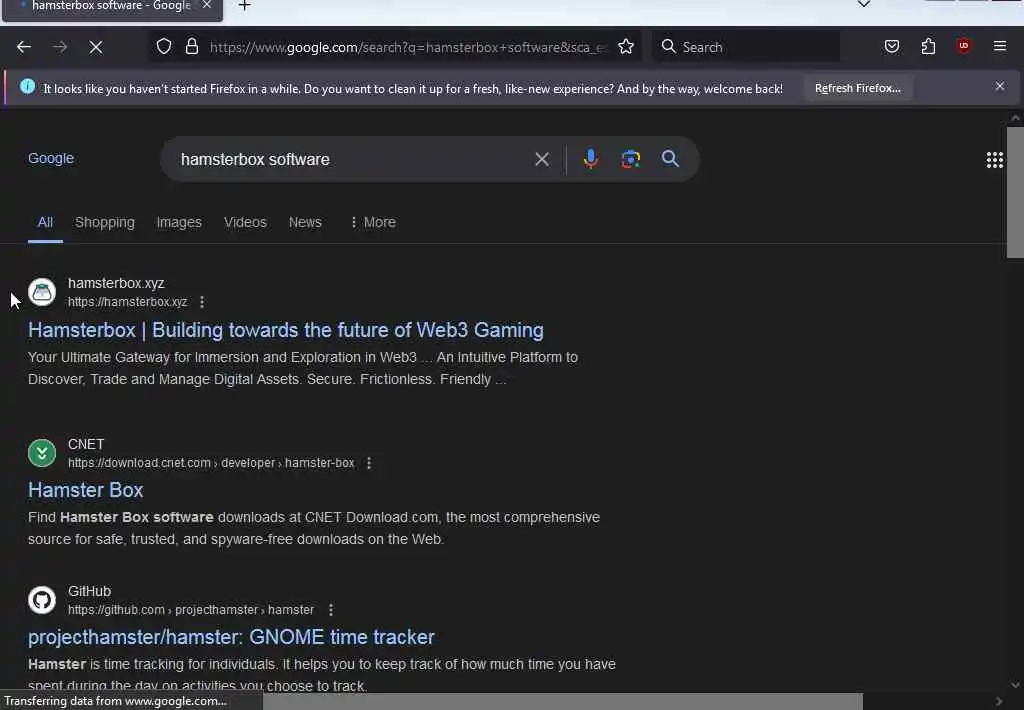The image size is (1024, 710).
Task: Expand the More search filters
Action: pos(373,222)
